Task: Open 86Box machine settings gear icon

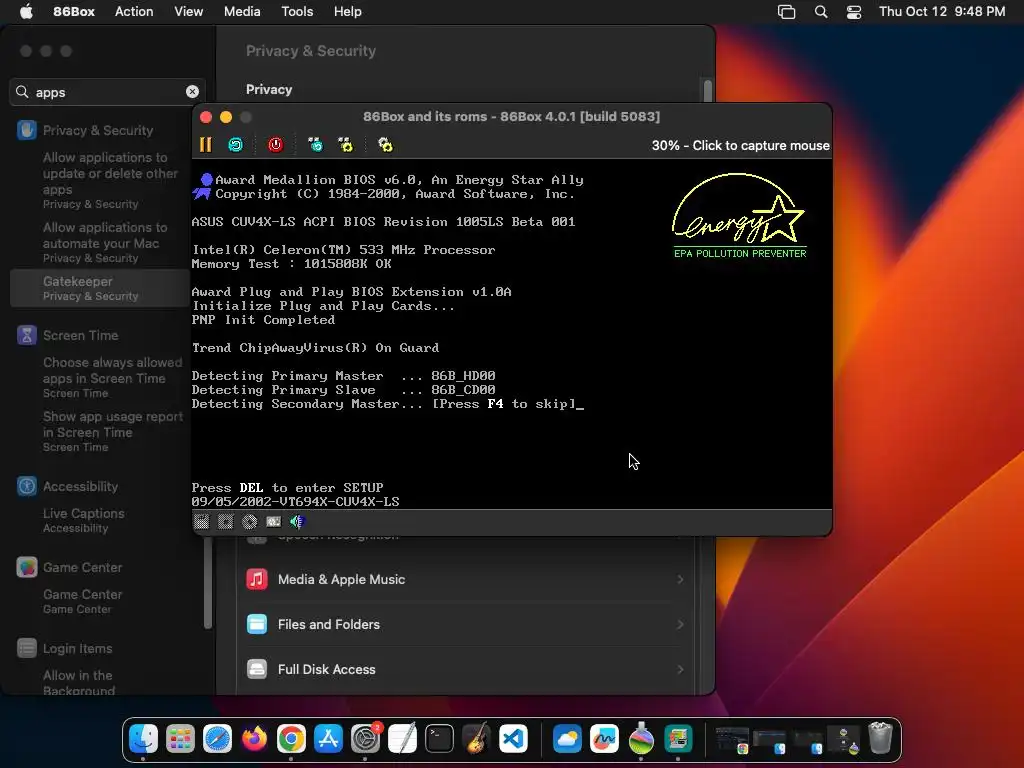Action: tap(385, 144)
